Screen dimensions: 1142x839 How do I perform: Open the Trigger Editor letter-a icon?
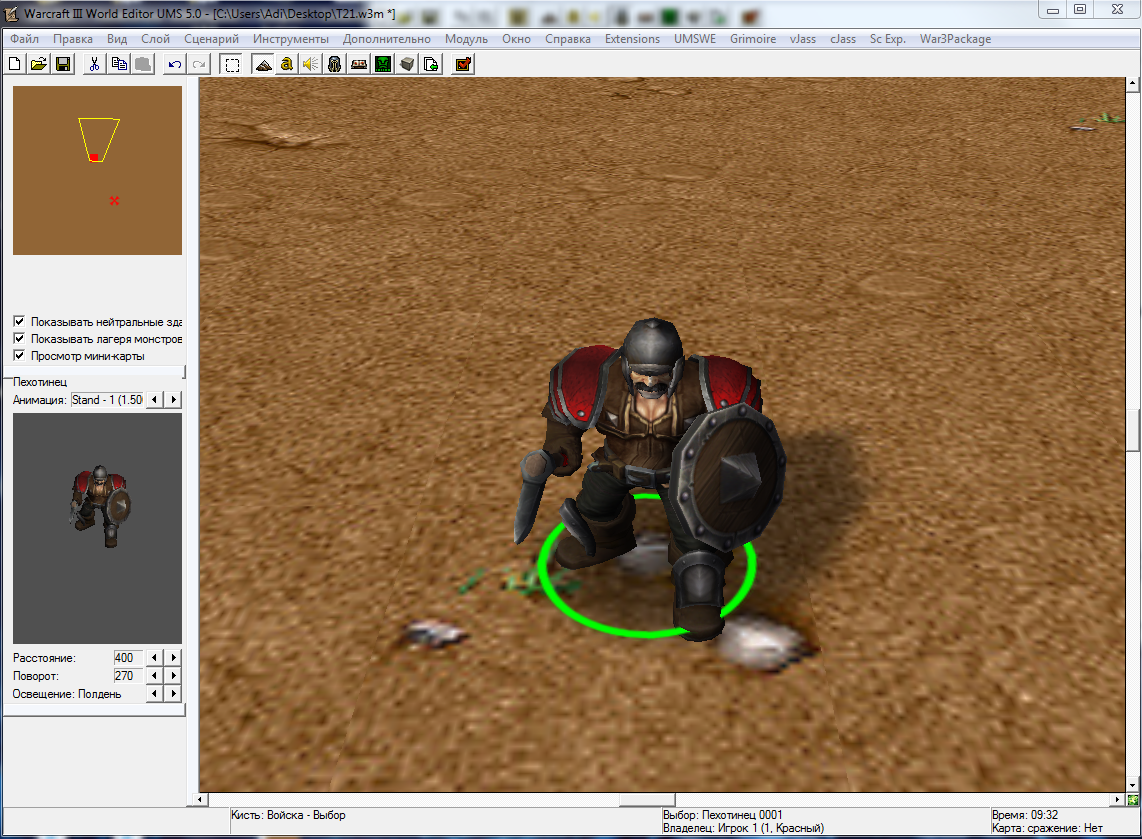[x=287, y=64]
